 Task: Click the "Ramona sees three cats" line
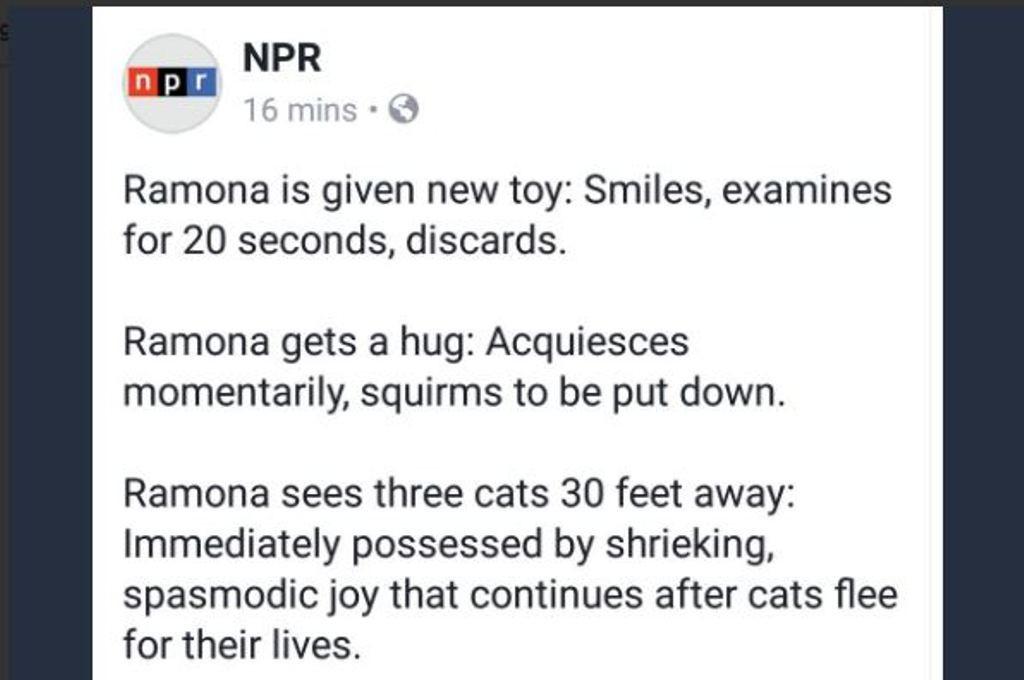point(459,494)
